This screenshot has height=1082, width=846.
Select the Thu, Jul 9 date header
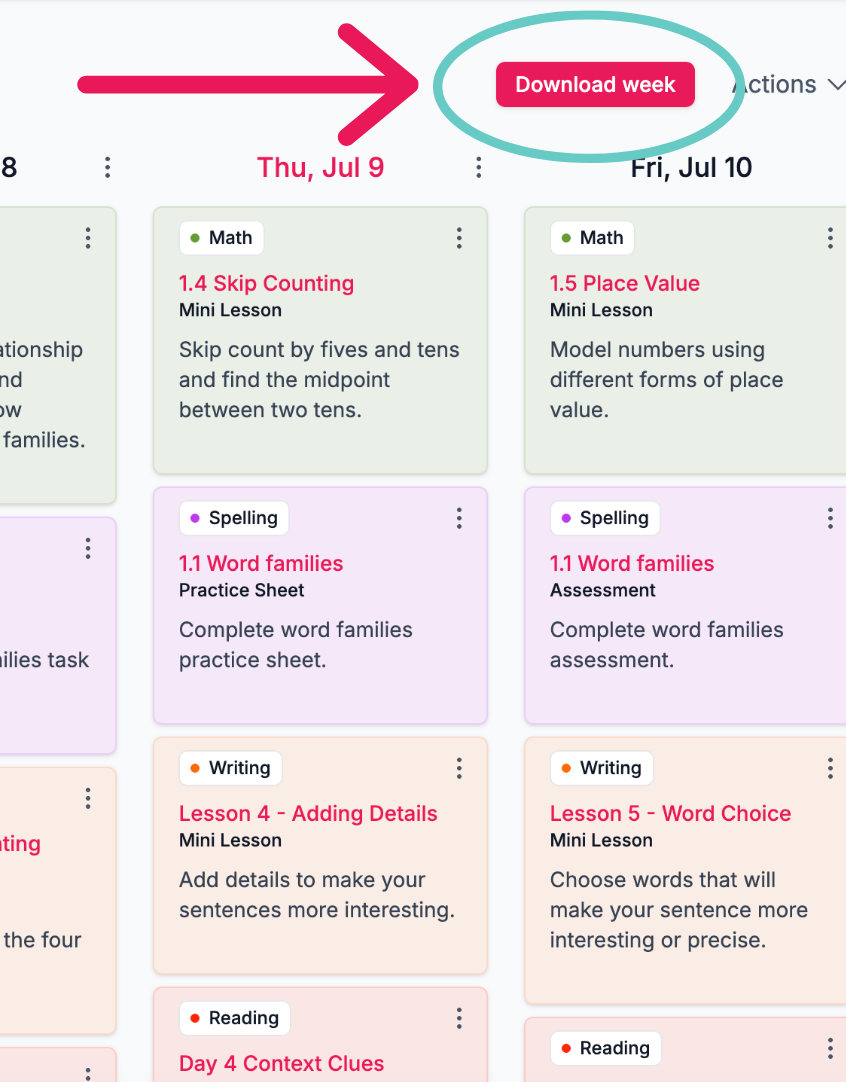pyautogui.click(x=321, y=168)
